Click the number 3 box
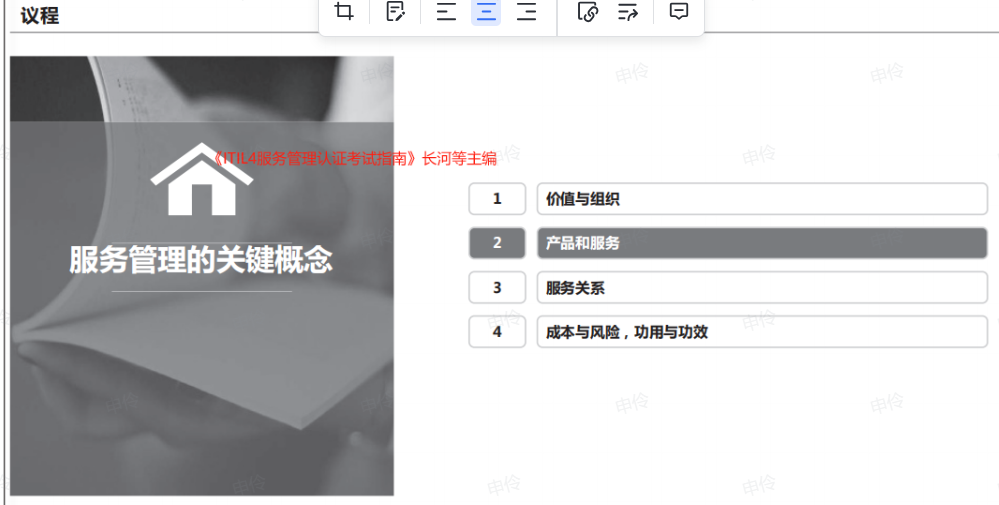 (x=497, y=287)
